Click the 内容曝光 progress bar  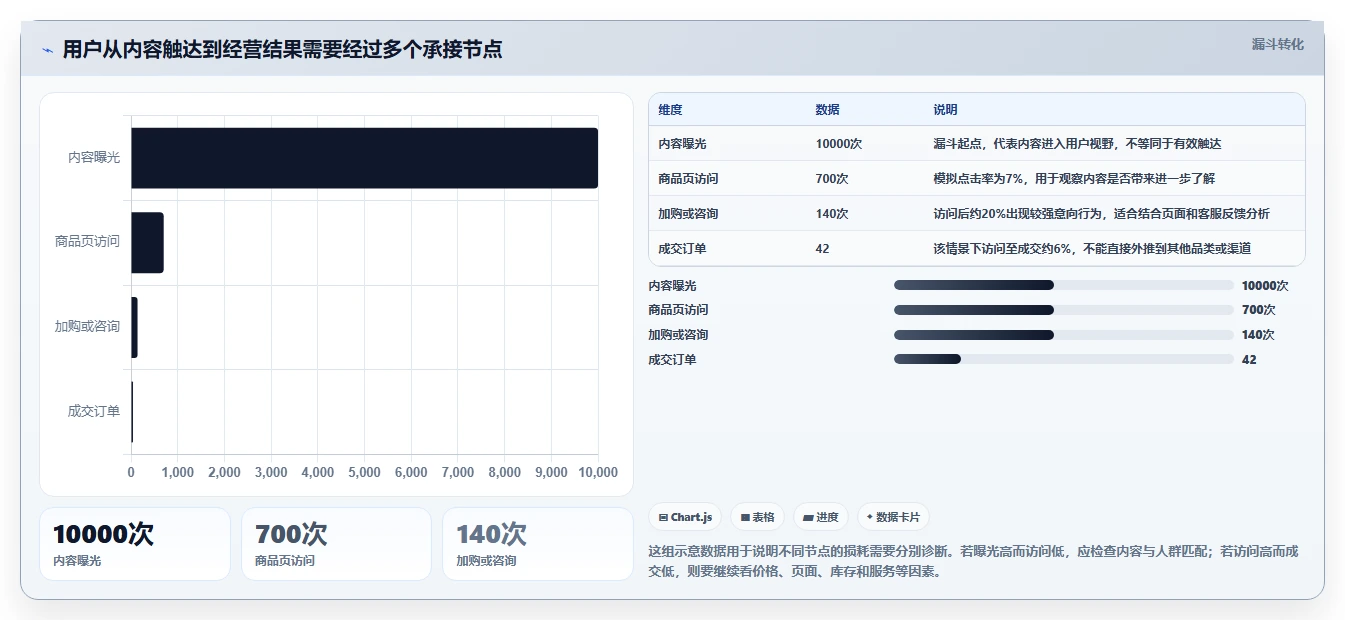pos(1064,285)
